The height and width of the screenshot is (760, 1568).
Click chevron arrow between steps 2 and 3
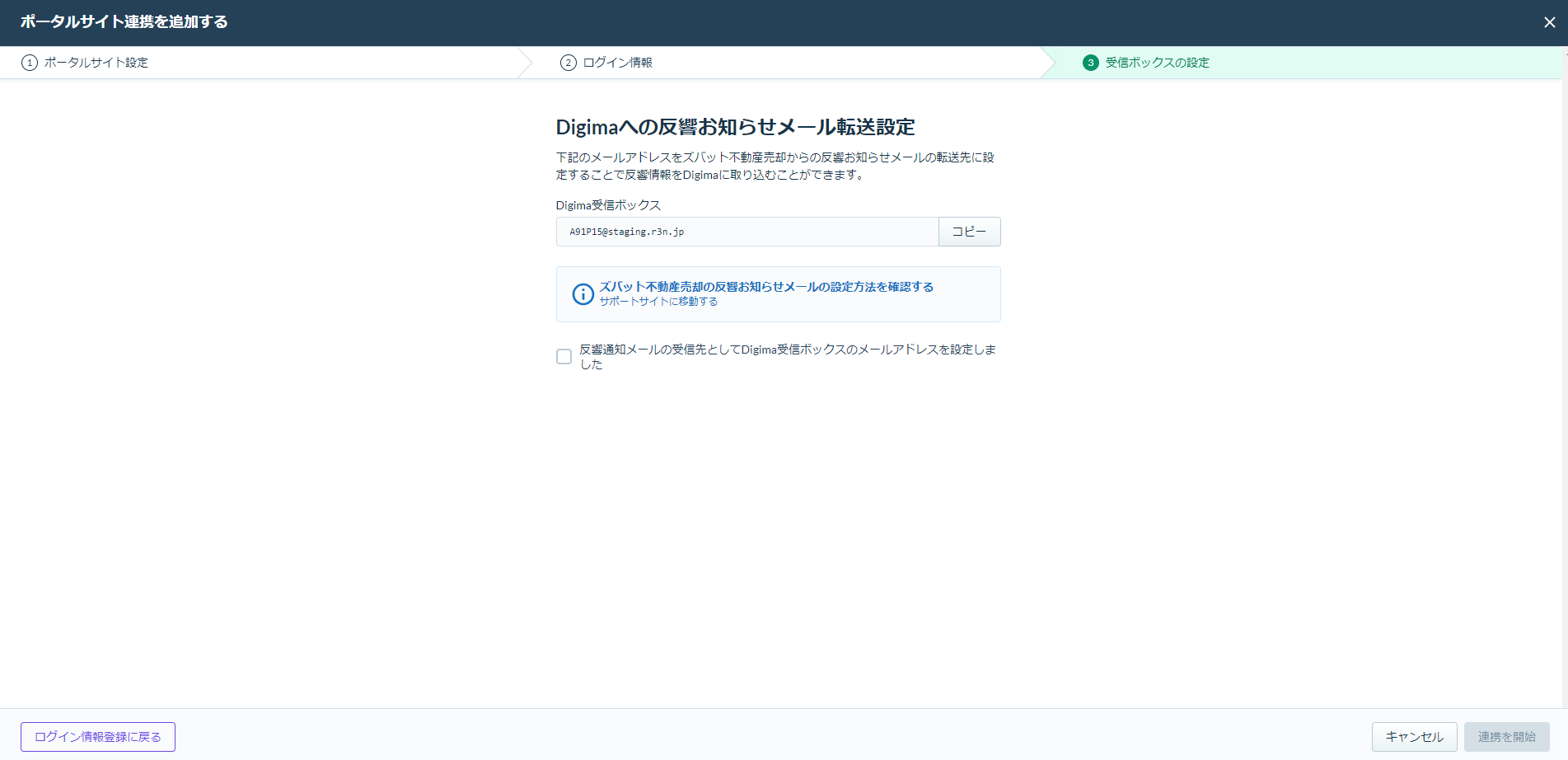click(x=1047, y=63)
